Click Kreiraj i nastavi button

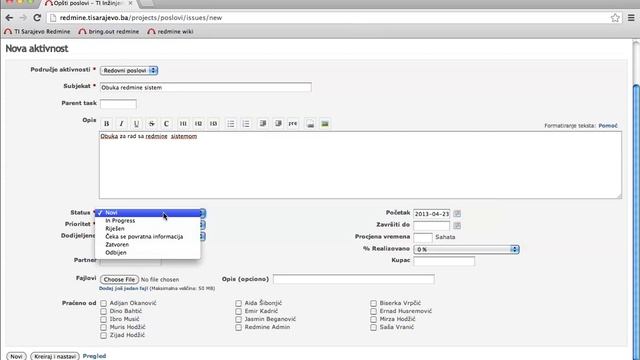coord(55,356)
